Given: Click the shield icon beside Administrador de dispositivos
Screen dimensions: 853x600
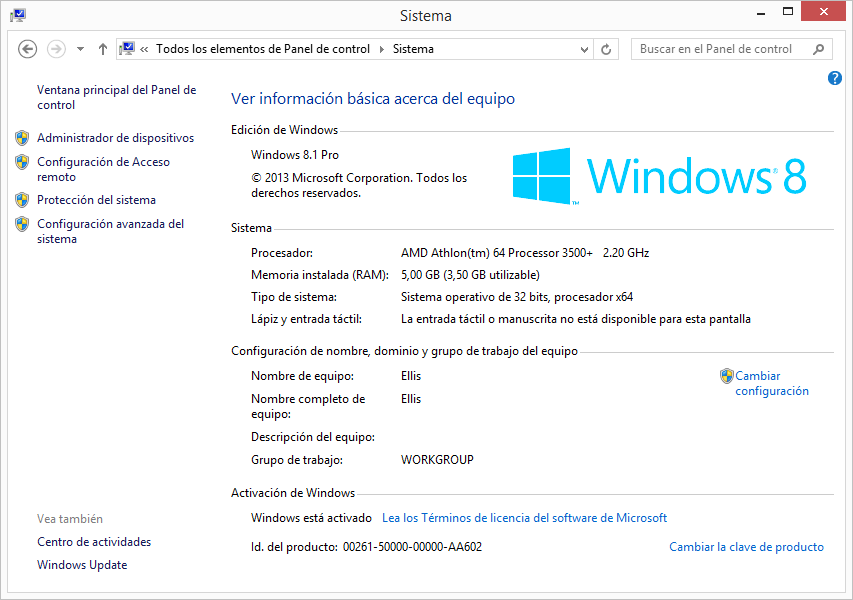Looking at the screenshot, I should (22, 138).
